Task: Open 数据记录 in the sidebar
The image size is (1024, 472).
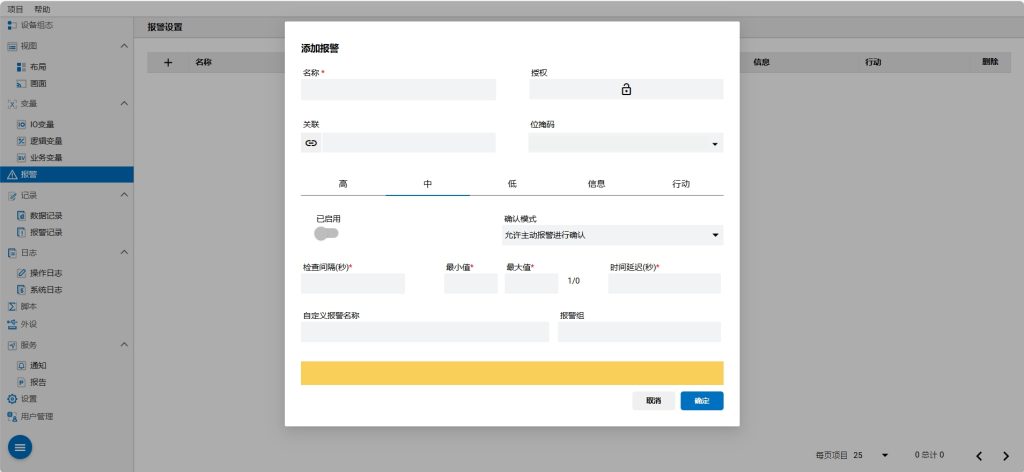Action: (x=46, y=215)
